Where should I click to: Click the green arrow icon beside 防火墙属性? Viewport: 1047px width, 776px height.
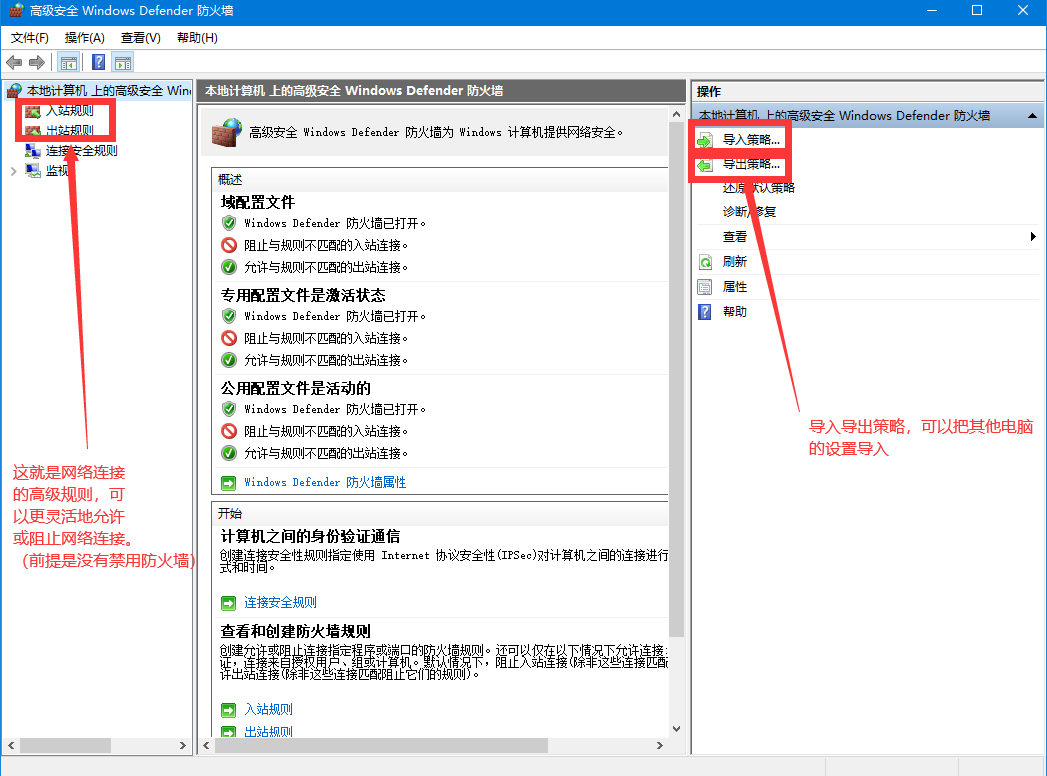[x=228, y=483]
